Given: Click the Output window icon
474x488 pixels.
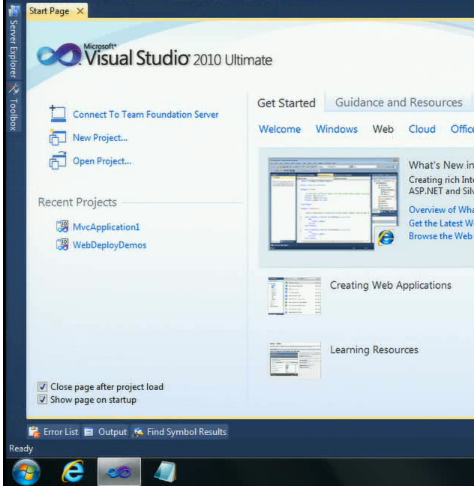Looking at the screenshot, I should (x=89, y=432).
